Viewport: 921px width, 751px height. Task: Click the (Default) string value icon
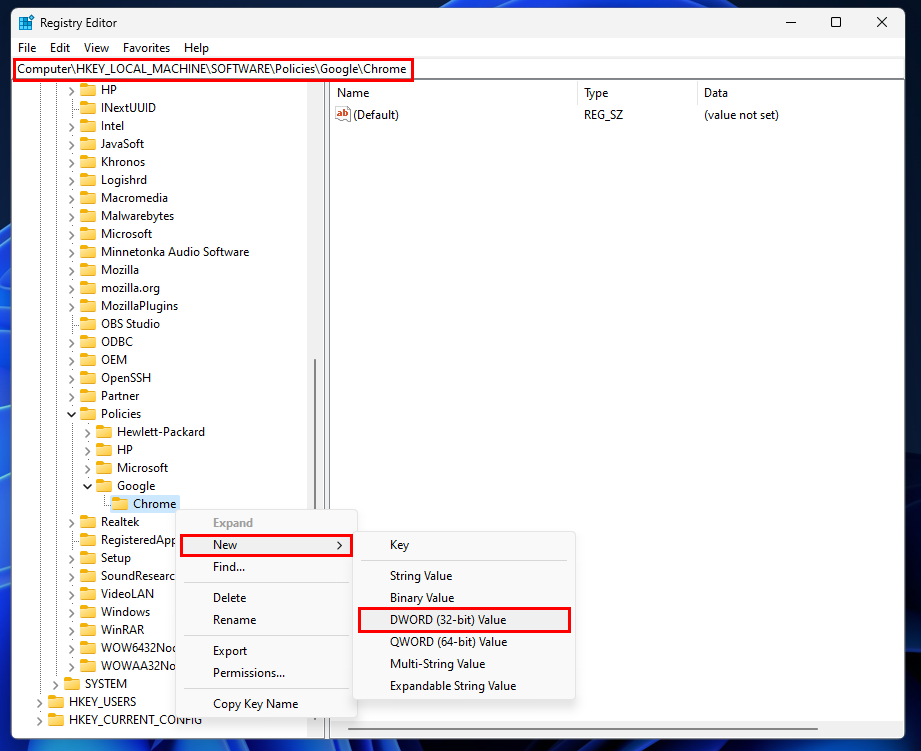[342, 114]
